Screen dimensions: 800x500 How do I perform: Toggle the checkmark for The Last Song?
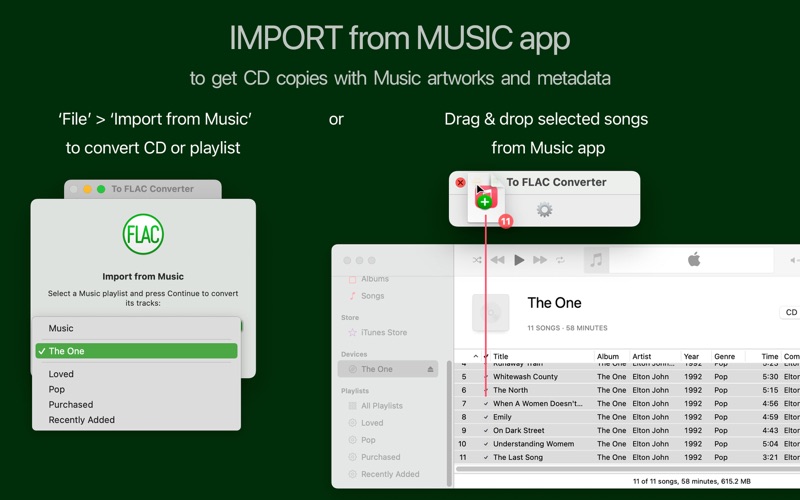(486, 458)
